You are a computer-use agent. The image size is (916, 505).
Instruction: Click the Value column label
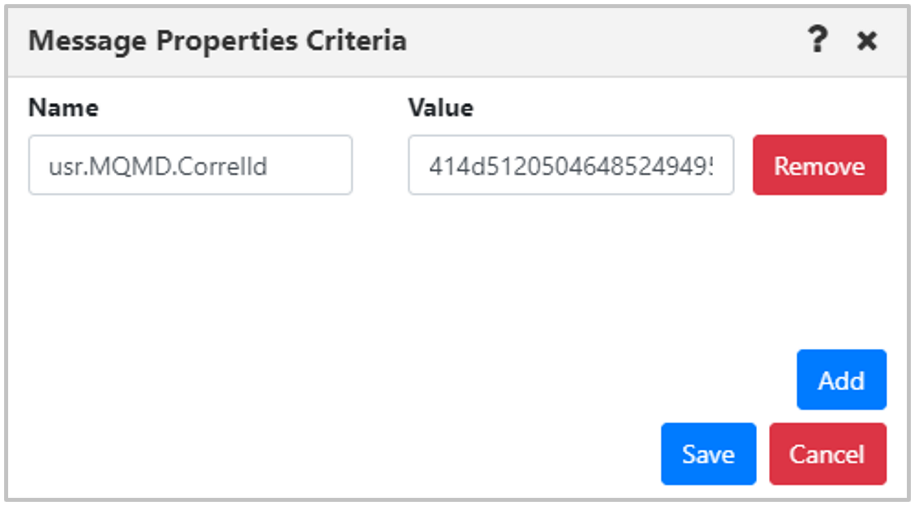point(441,108)
